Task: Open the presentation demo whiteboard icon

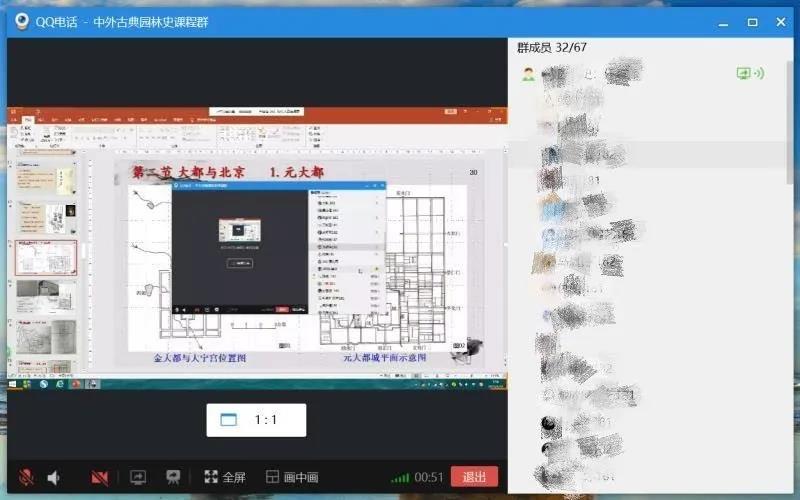Action: 173,477
